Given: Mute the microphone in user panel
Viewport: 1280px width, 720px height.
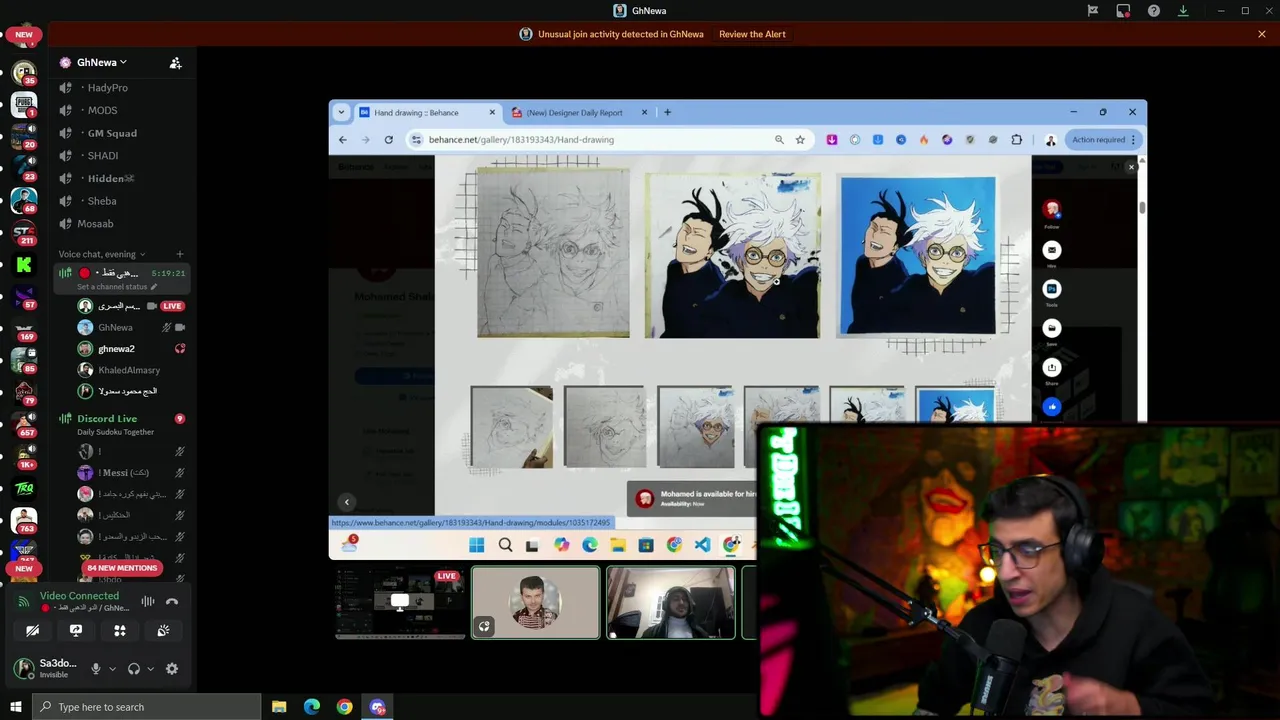Looking at the screenshot, I should point(96,669).
